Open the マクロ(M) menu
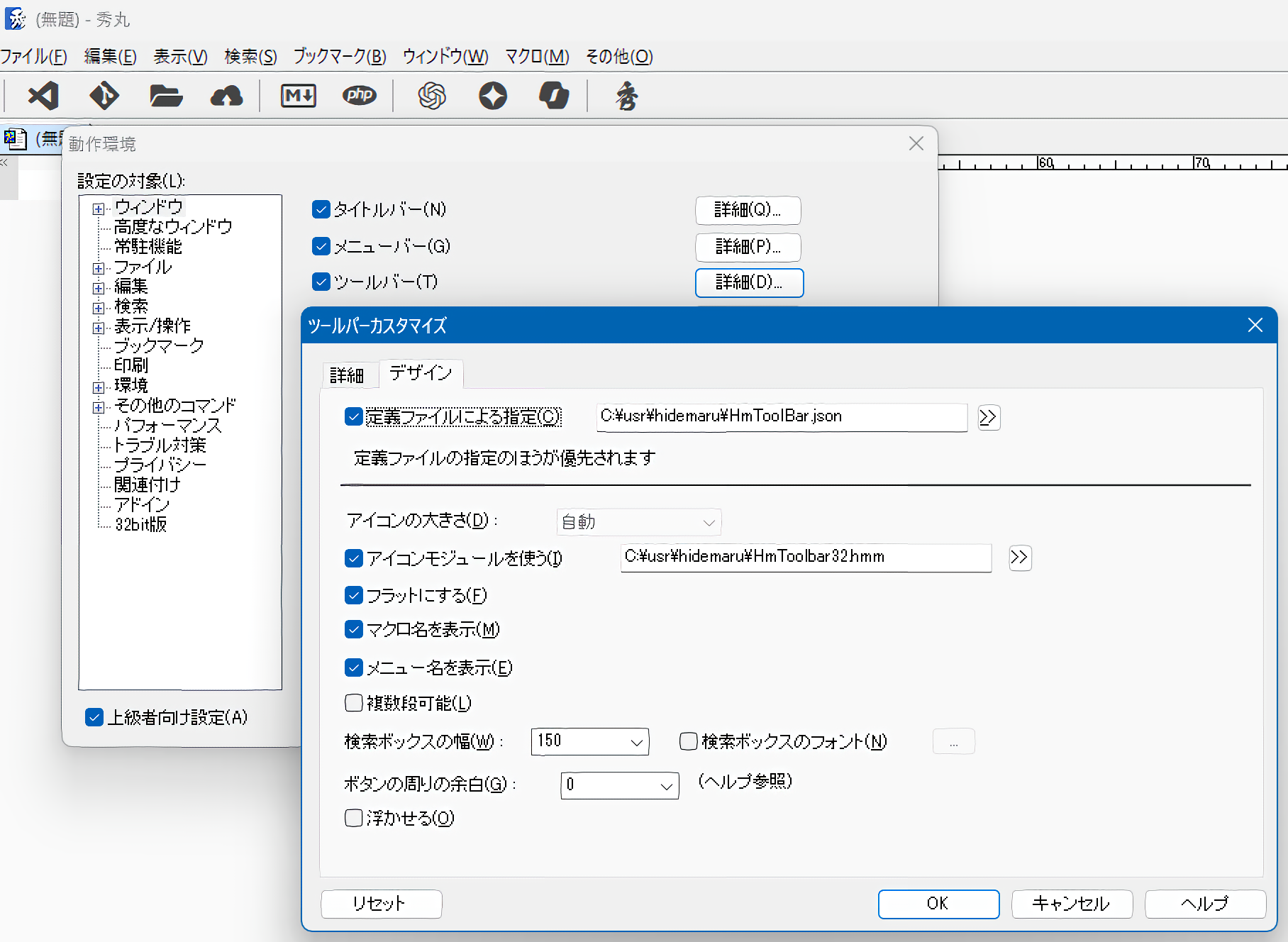The width and height of the screenshot is (1288, 942). tap(537, 57)
